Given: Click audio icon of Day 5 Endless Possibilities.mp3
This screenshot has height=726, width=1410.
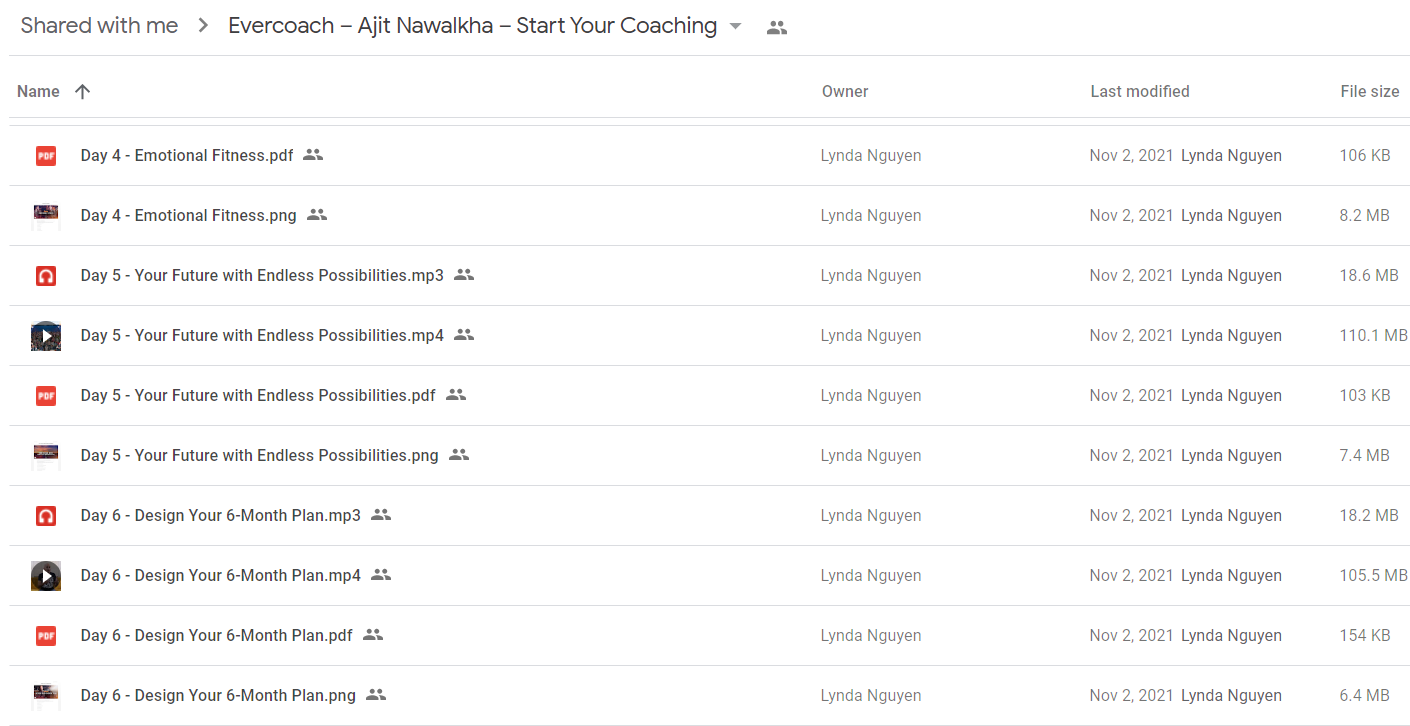Looking at the screenshot, I should pos(46,275).
